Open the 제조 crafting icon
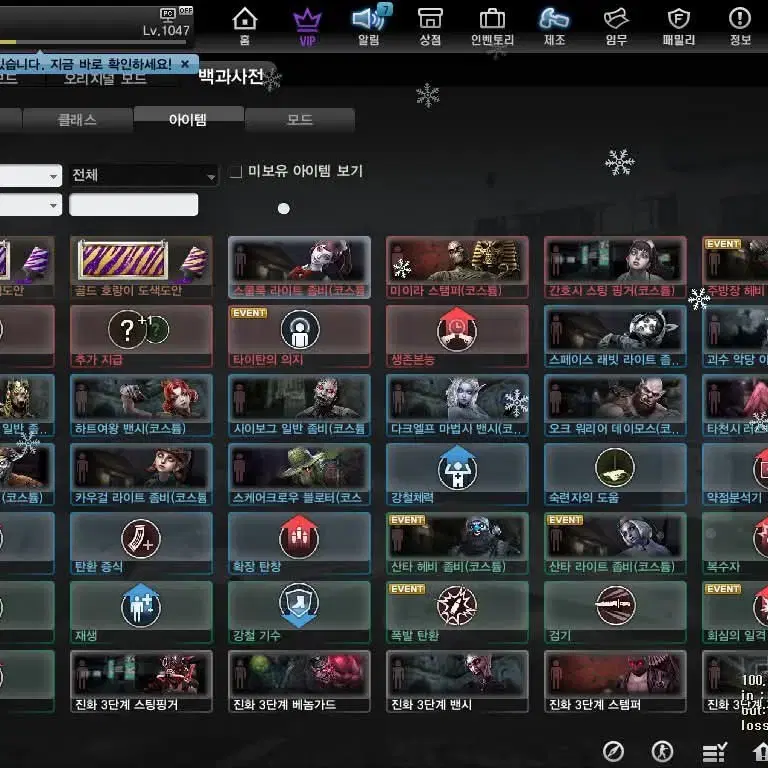The image size is (768, 768). point(554,19)
